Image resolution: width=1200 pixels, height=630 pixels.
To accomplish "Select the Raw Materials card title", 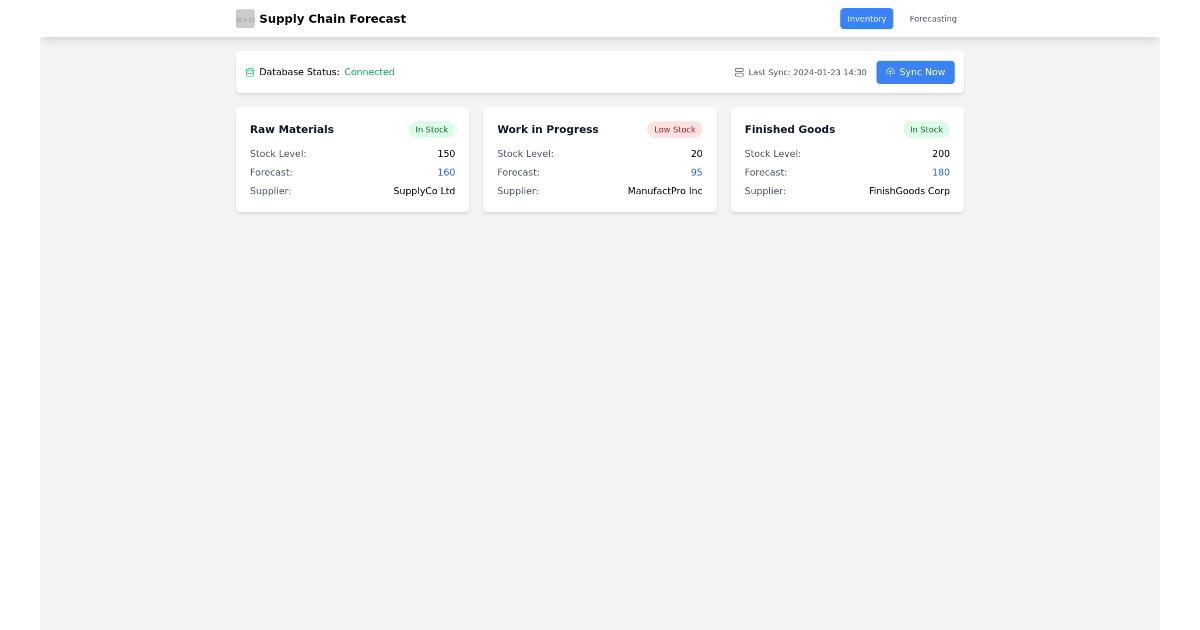I will [292, 129].
